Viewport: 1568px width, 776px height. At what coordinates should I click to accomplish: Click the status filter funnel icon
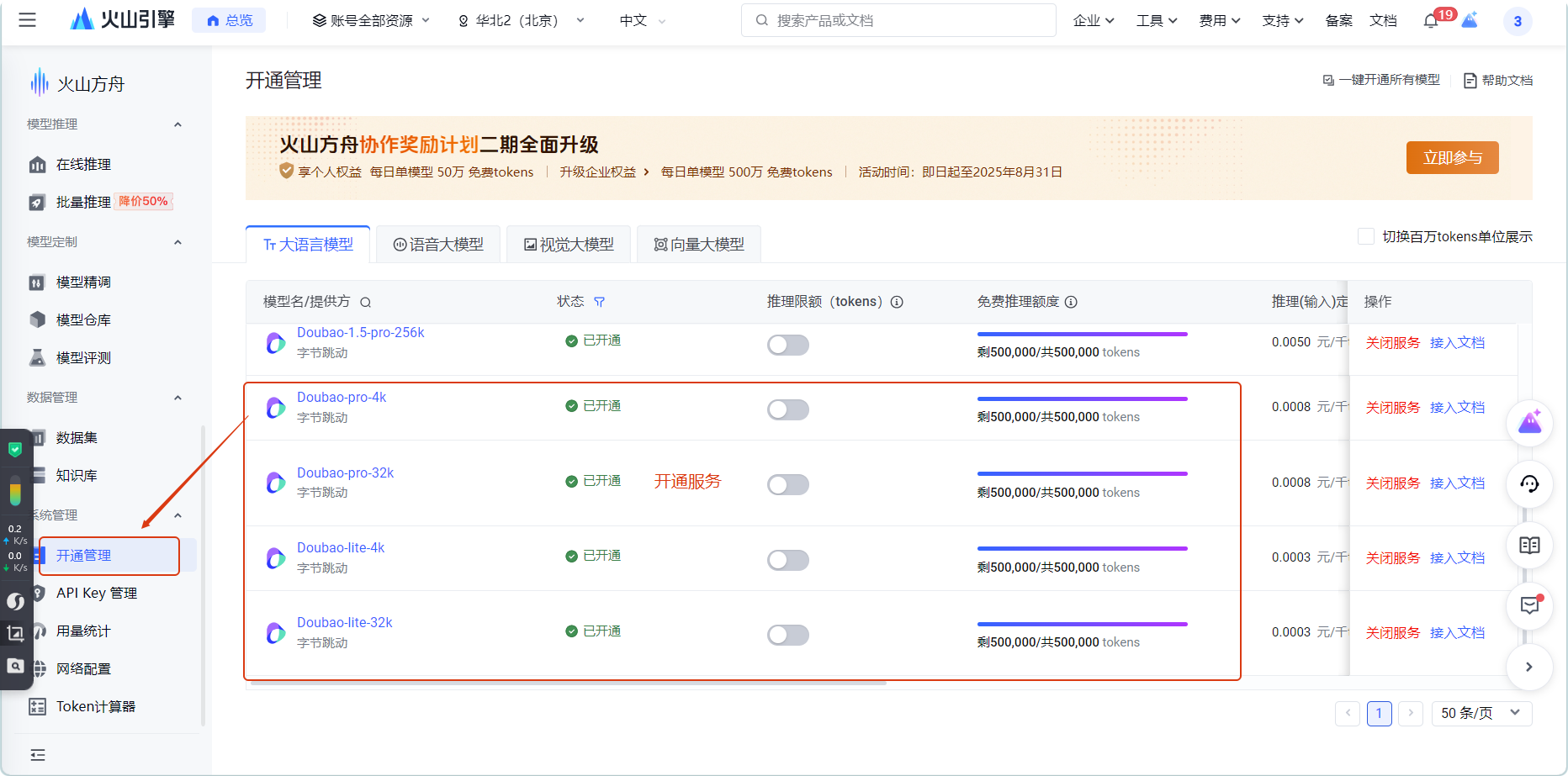(x=599, y=302)
